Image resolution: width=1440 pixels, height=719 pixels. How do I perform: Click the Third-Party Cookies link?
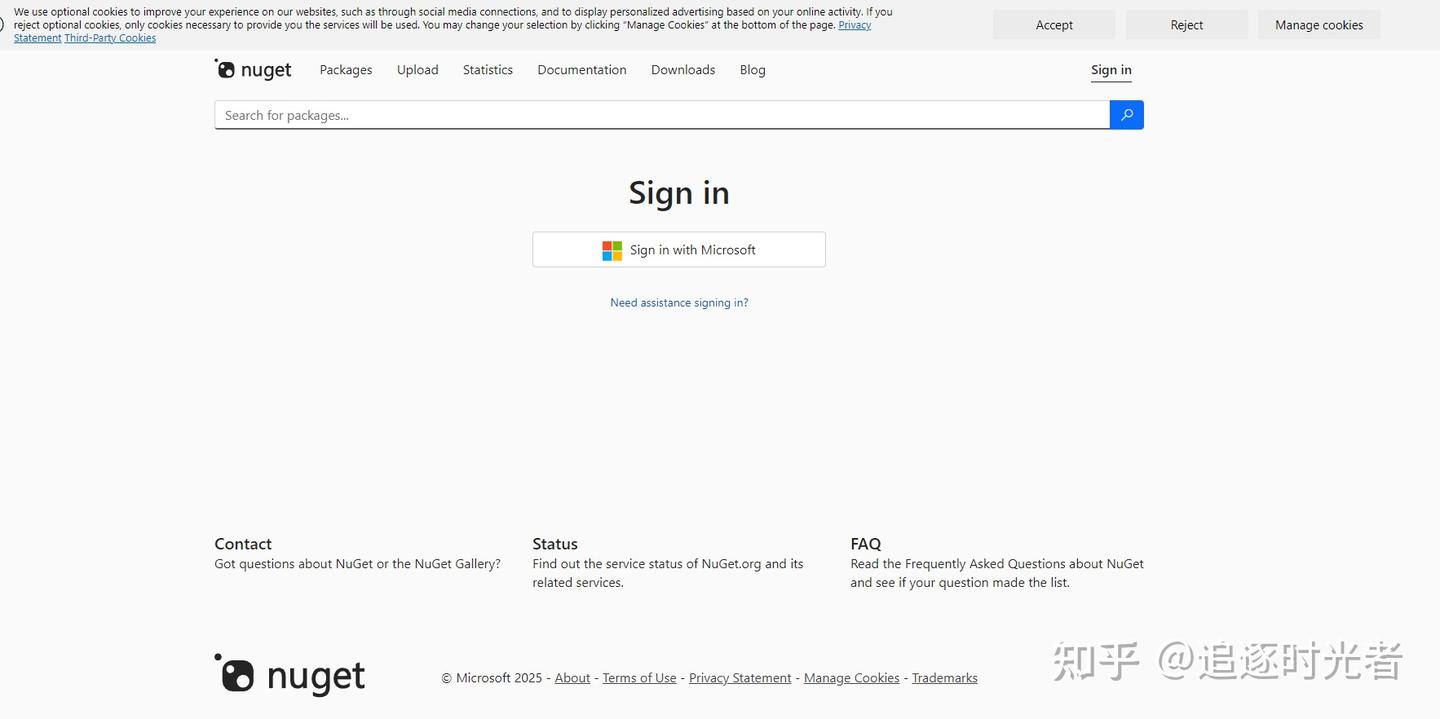point(110,37)
